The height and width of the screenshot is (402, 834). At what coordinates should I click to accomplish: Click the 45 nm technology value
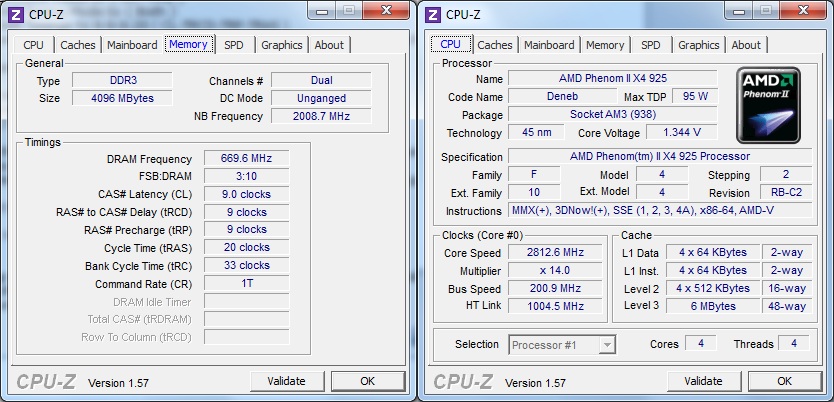pos(536,132)
